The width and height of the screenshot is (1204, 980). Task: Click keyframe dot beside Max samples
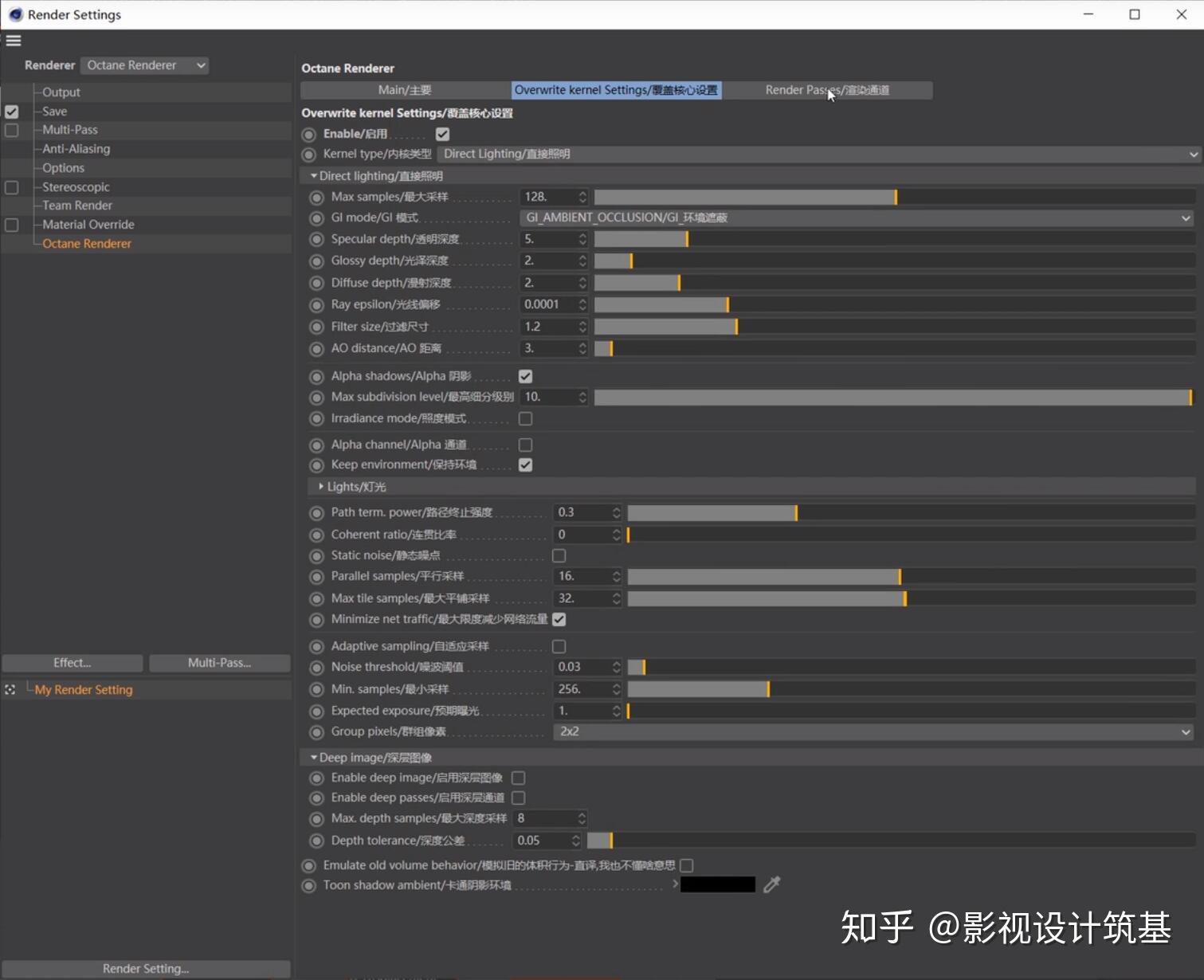click(316, 198)
